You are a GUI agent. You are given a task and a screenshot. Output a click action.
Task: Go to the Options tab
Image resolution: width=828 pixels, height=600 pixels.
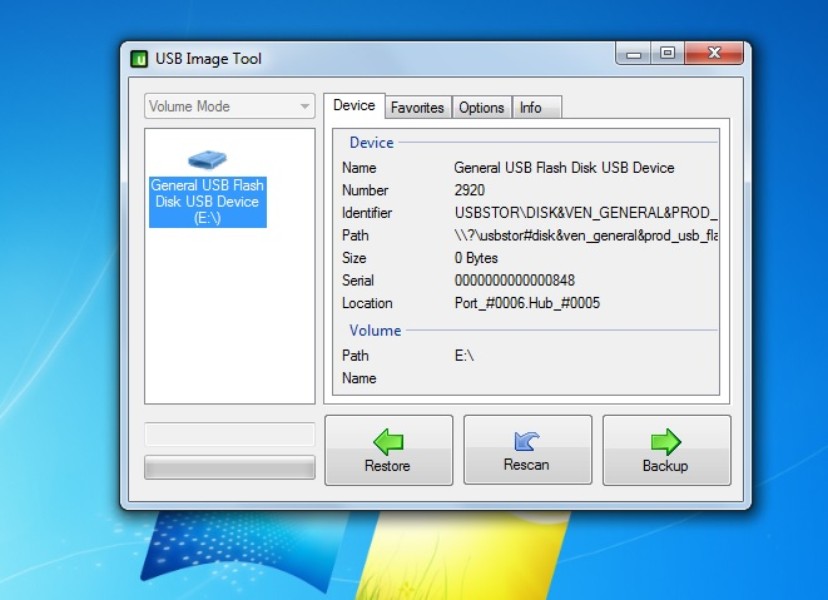(x=481, y=108)
